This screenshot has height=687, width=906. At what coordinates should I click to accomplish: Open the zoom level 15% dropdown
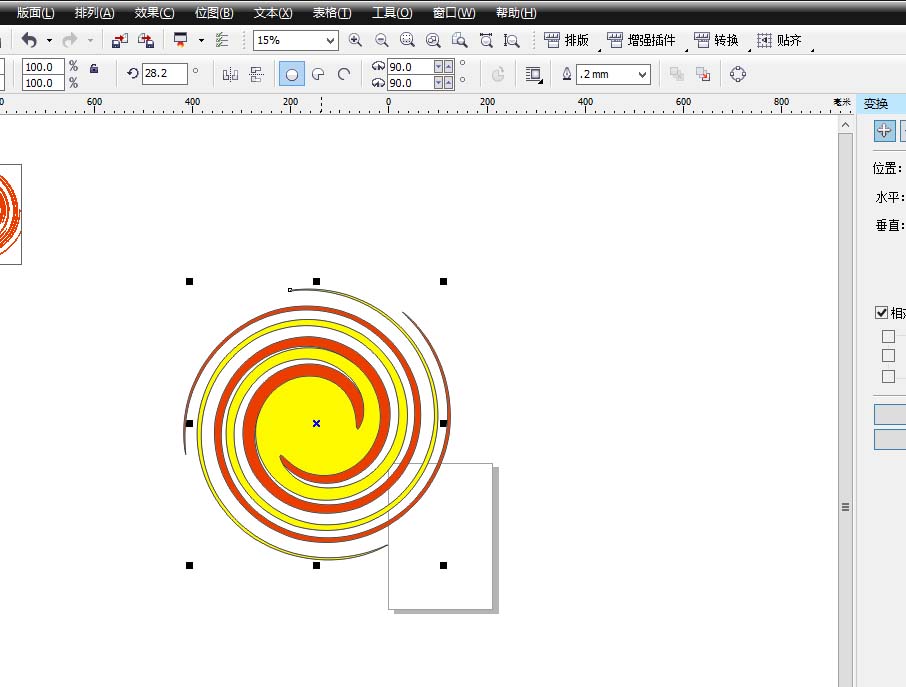330,40
